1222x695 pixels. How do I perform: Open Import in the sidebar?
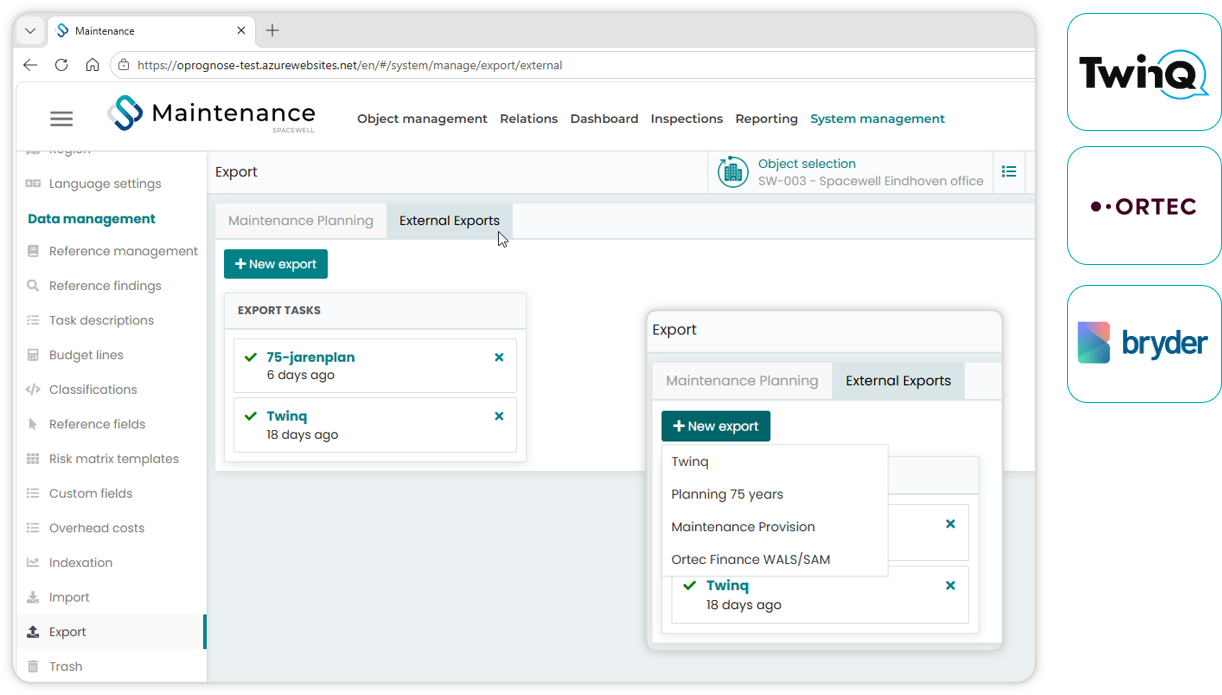pyautogui.click(x=69, y=597)
